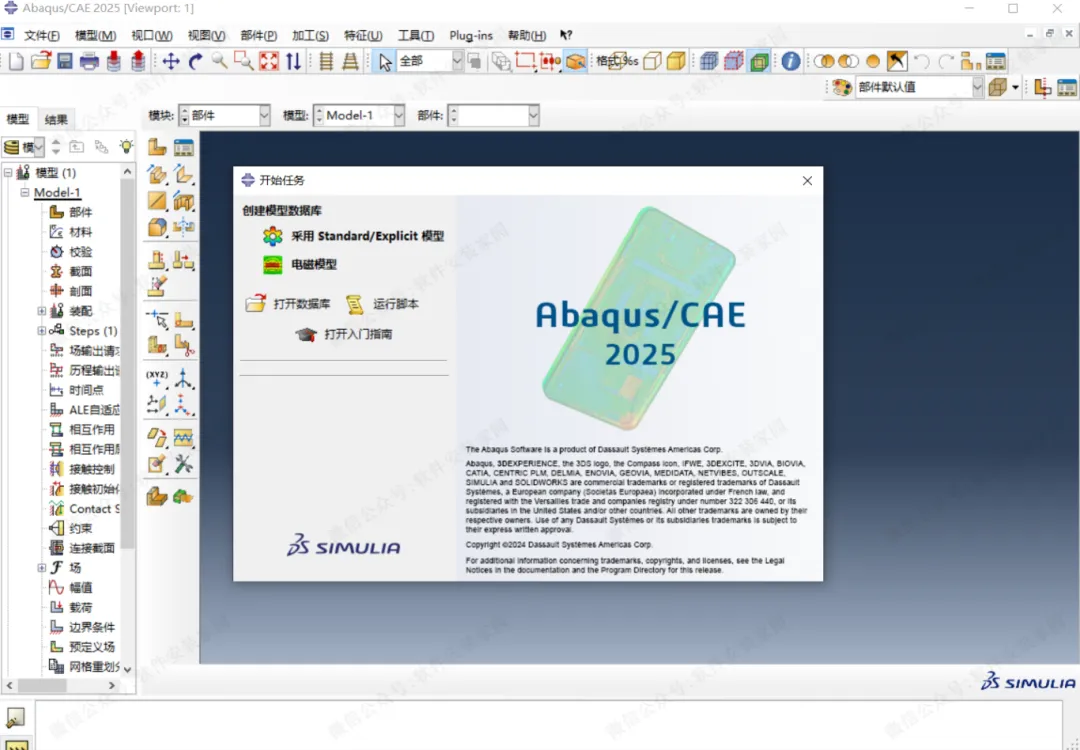1080x750 pixels.
Task: Open the 部件默认值 color code dropdown
Action: coord(919,87)
